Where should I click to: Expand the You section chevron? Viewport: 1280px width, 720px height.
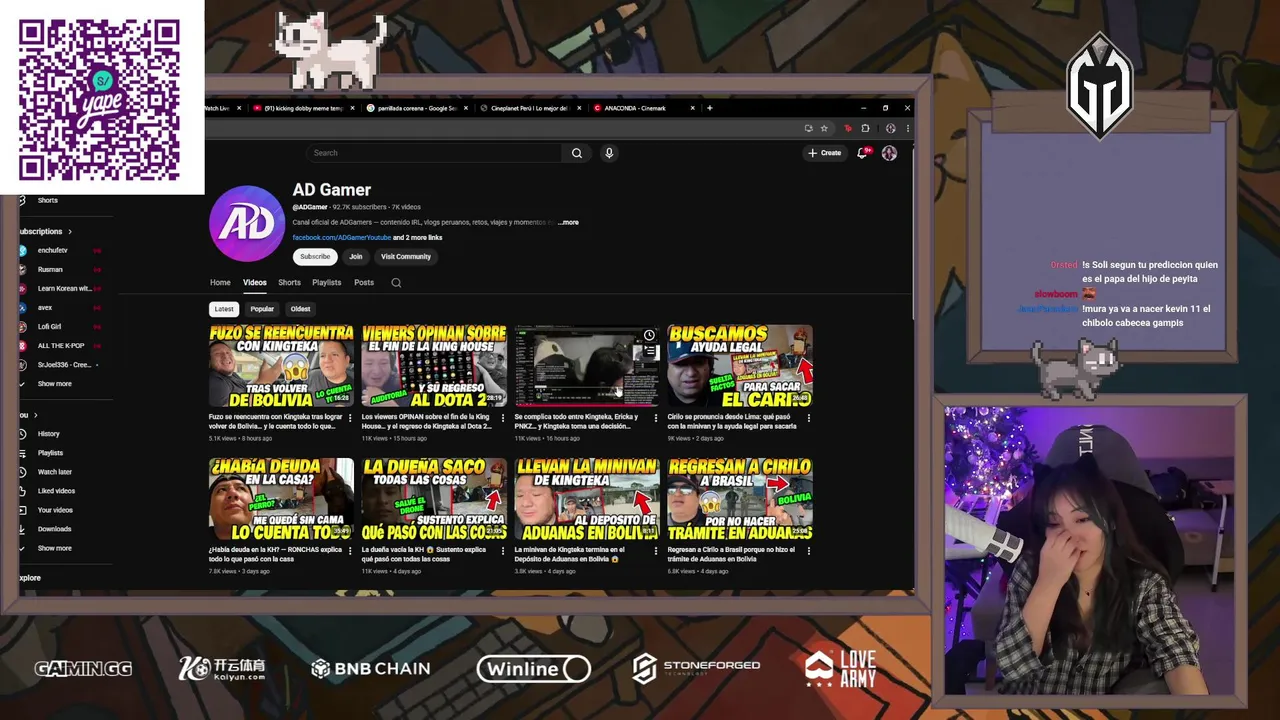tap(36, 415)
